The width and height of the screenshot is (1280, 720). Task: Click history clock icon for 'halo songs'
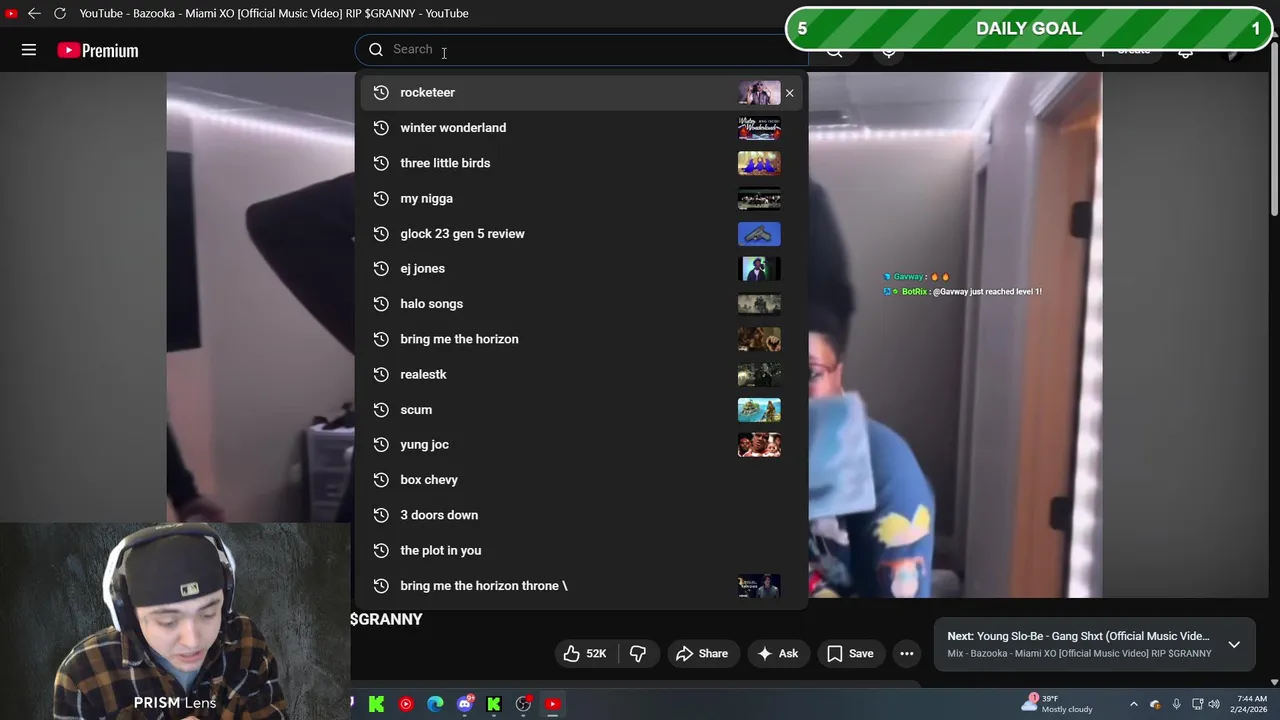pos(380,304)
